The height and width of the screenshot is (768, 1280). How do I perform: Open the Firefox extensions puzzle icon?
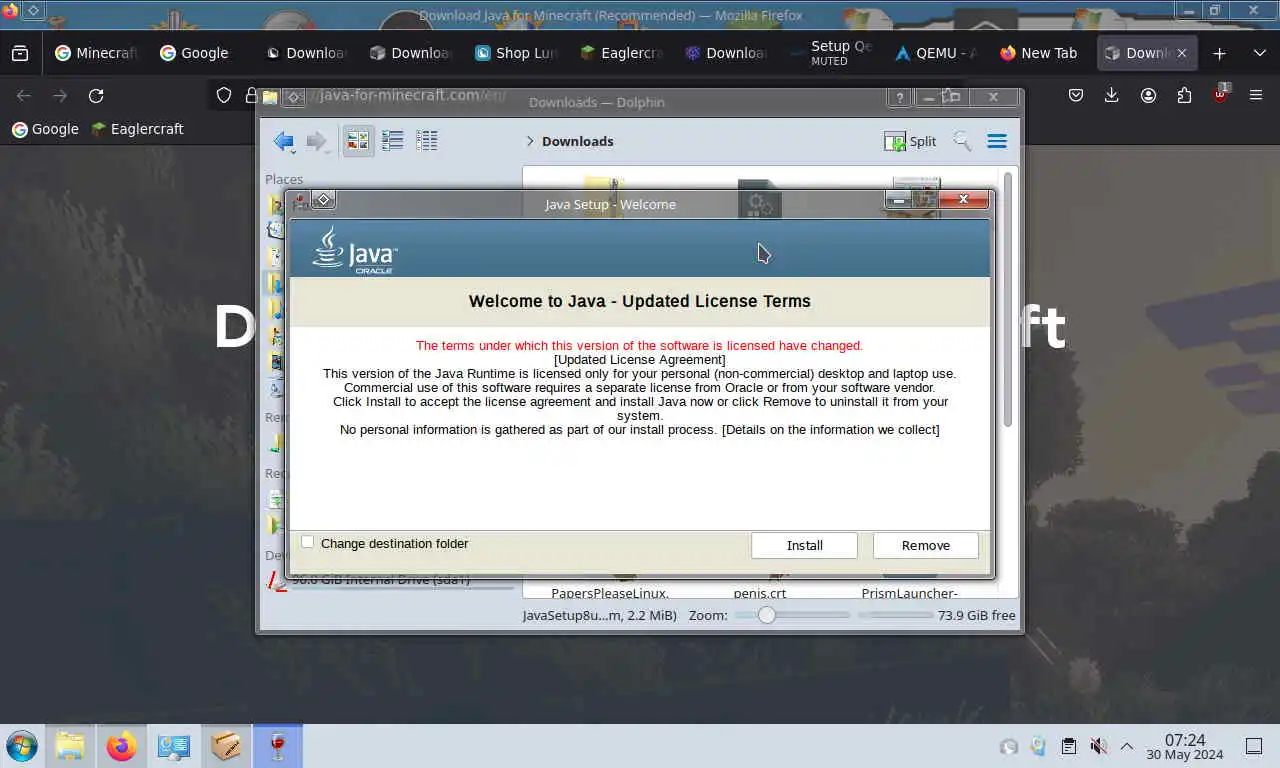[1184, 95]
